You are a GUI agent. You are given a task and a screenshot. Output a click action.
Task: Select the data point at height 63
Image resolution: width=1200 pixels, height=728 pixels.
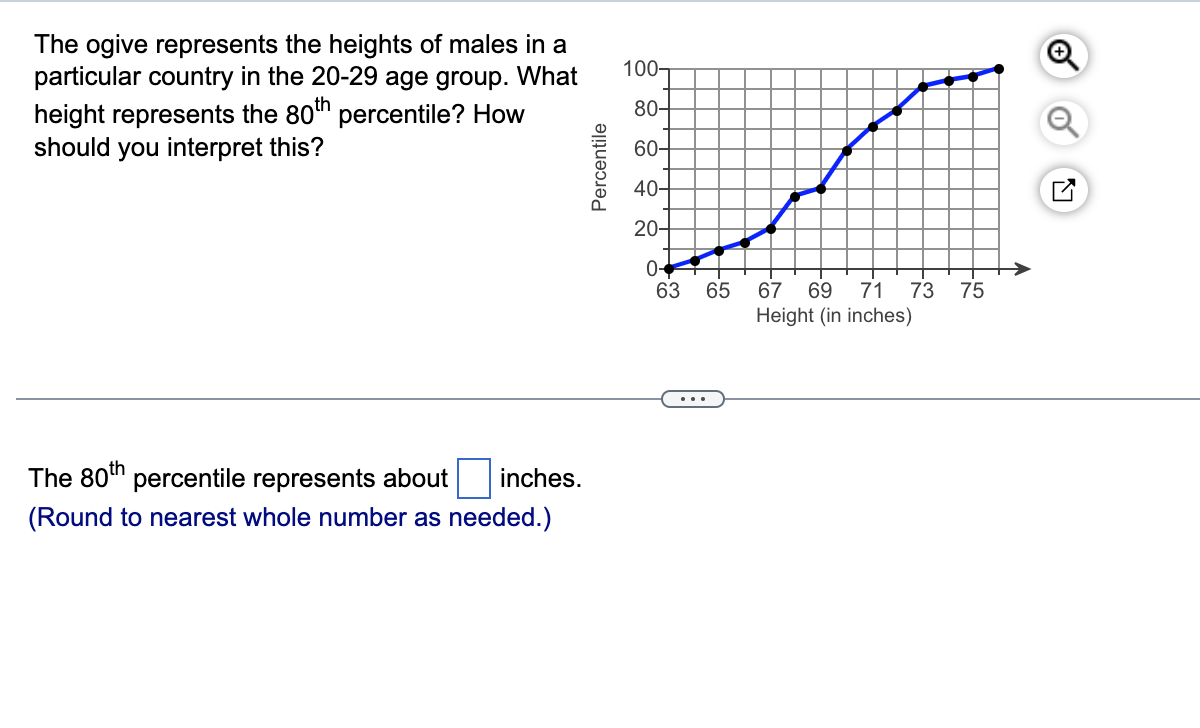[x=668, y=268]
